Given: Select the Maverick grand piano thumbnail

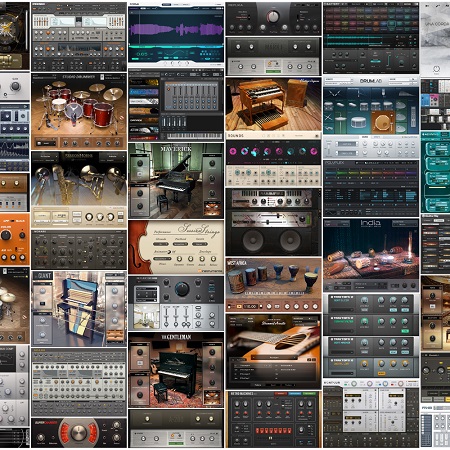Looking at the screenshot, I should (176, 181).
